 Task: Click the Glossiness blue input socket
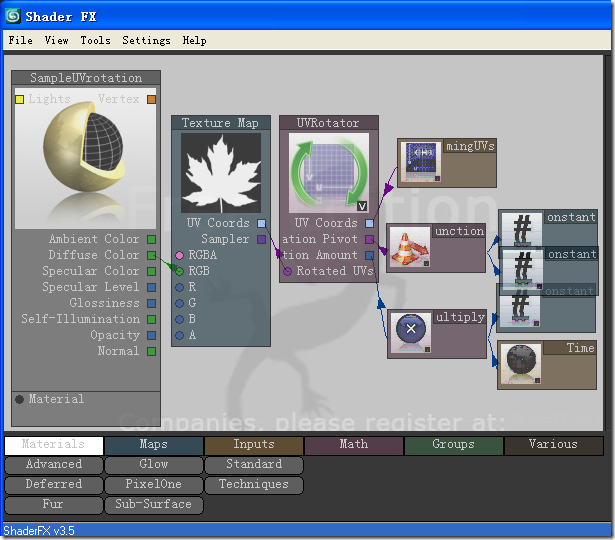tap(151, 304)
